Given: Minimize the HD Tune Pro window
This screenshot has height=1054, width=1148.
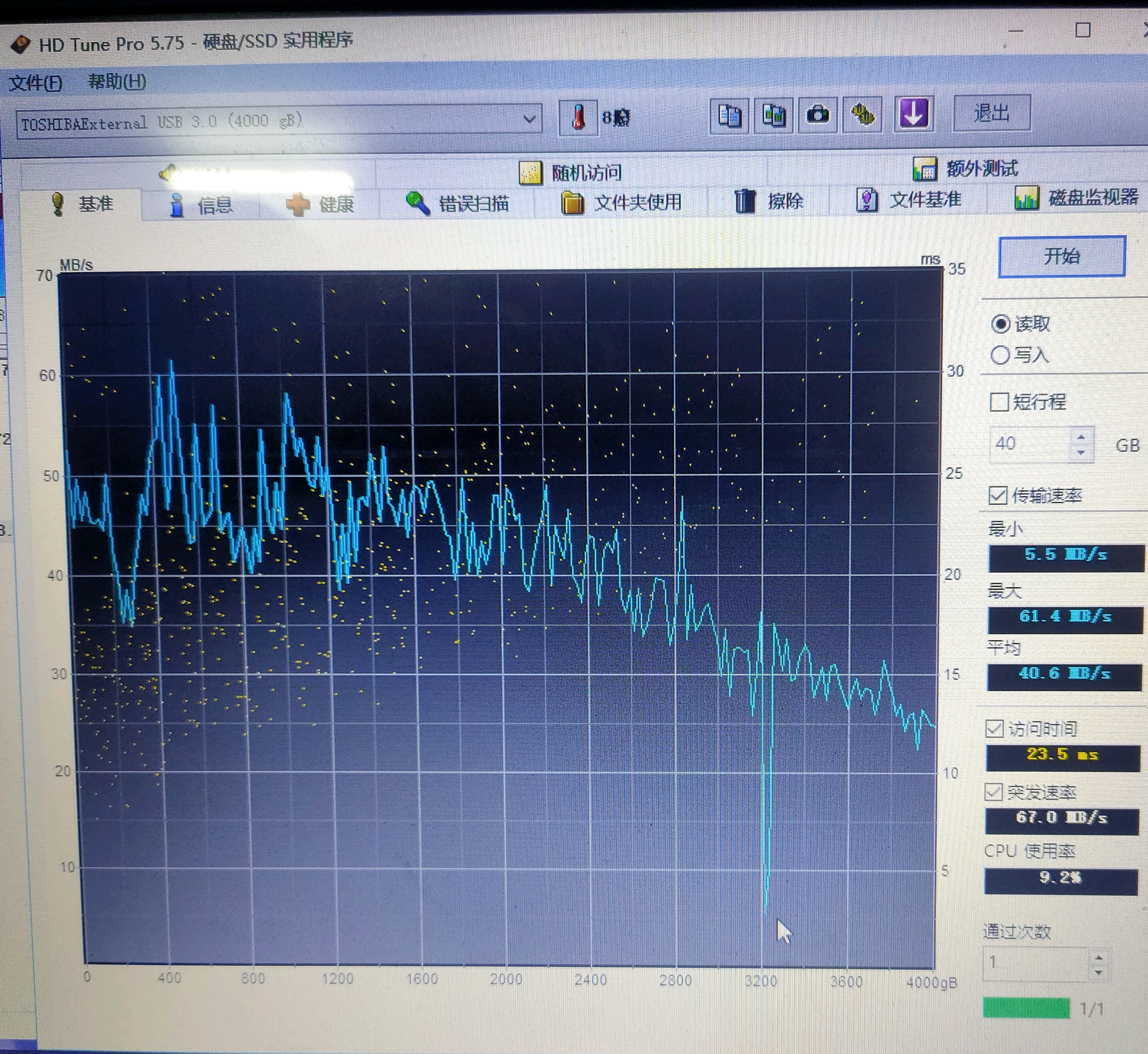Looking at the screenshot, I should pyautogui.click(x=1016, y=31).
